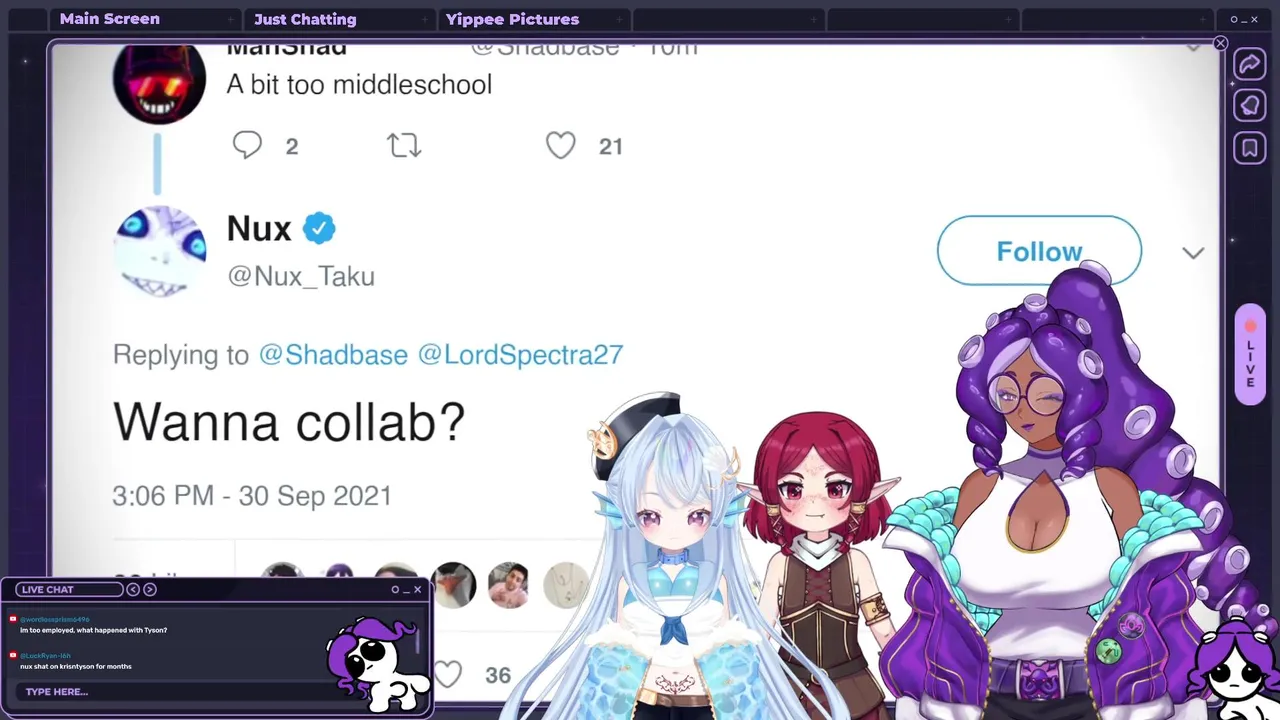Open the @Shadbase mention link
The height and width of the screenshot is (720, 1280).
point(333,355)
